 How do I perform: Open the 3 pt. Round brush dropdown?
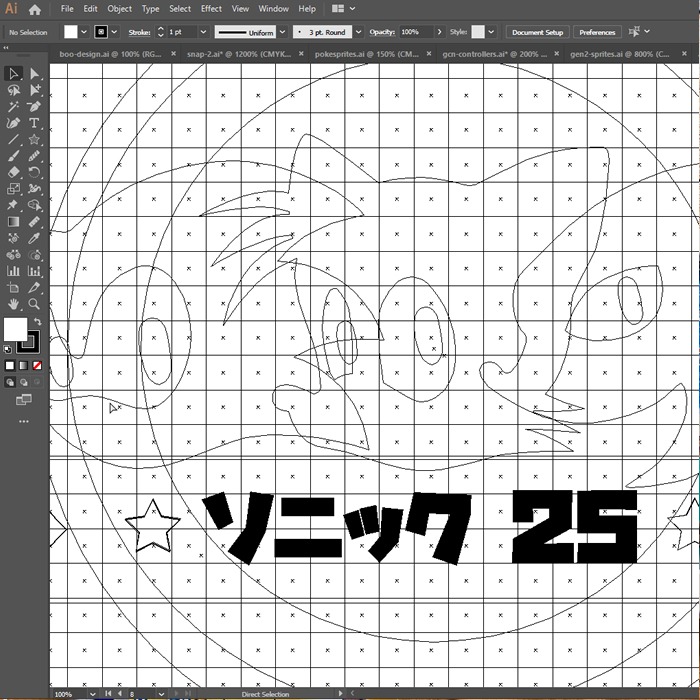[x=358, y=32]
